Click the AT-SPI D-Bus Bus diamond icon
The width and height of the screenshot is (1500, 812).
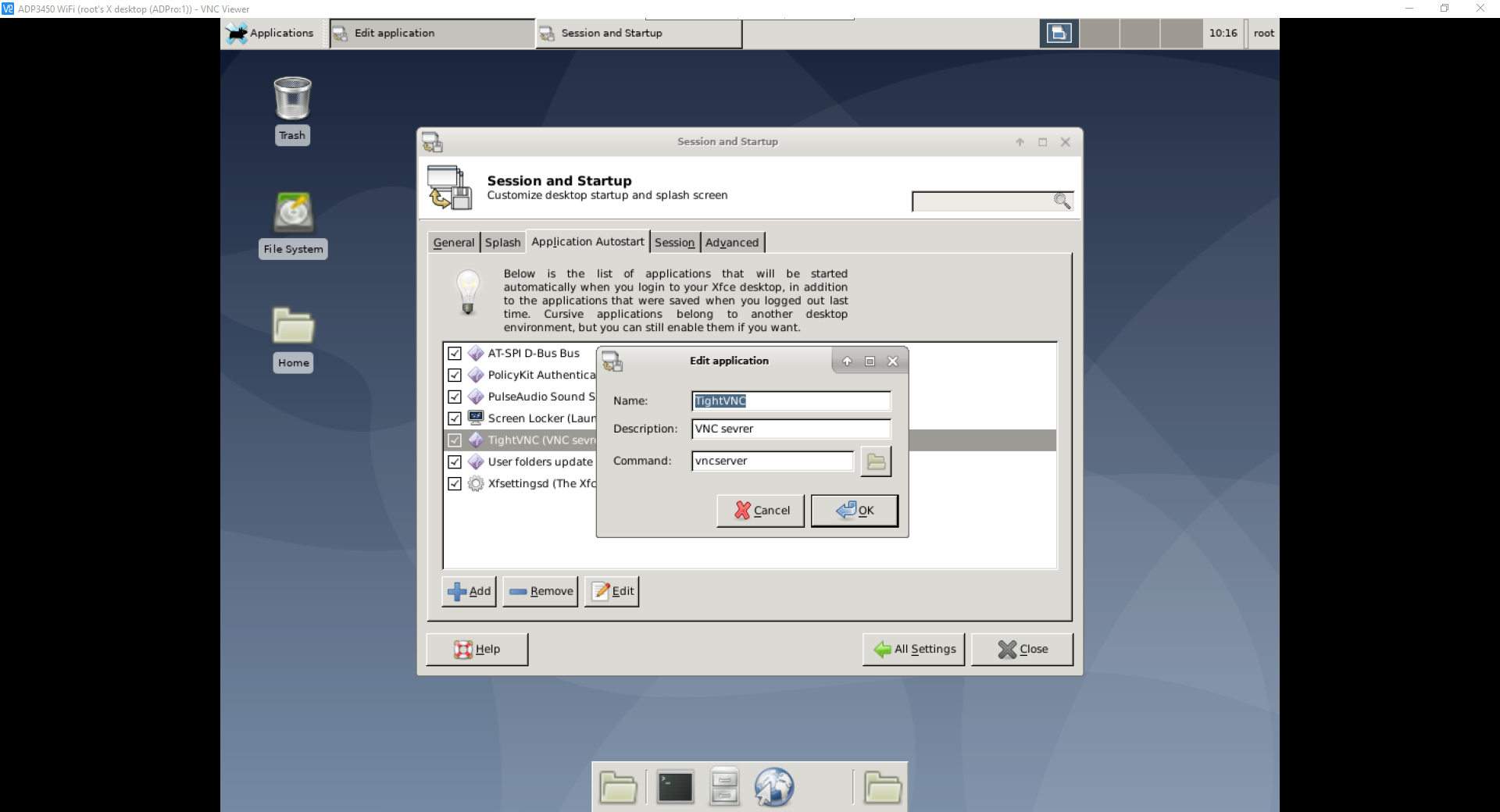(476, 354)
